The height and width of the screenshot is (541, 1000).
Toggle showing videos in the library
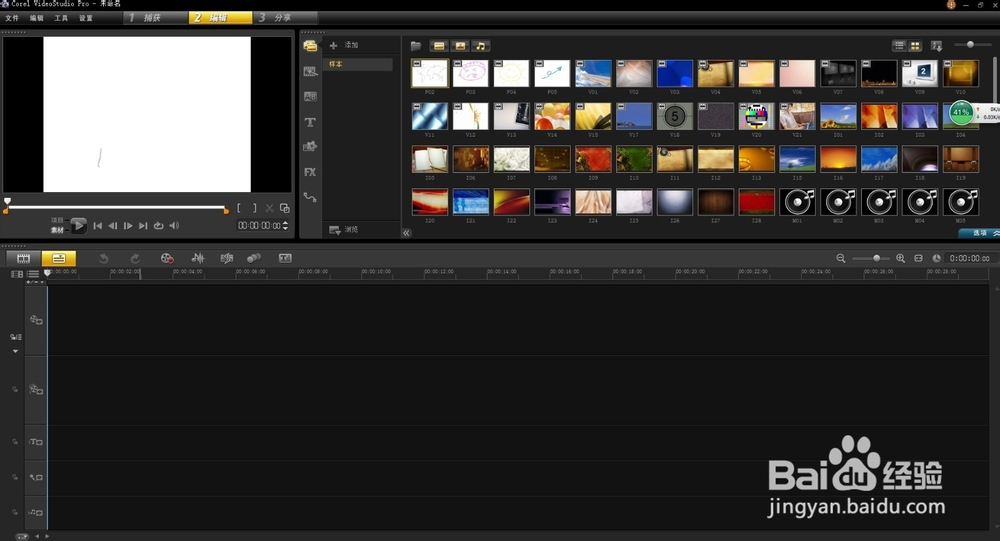pyautogui.click(x=439, y=46)
